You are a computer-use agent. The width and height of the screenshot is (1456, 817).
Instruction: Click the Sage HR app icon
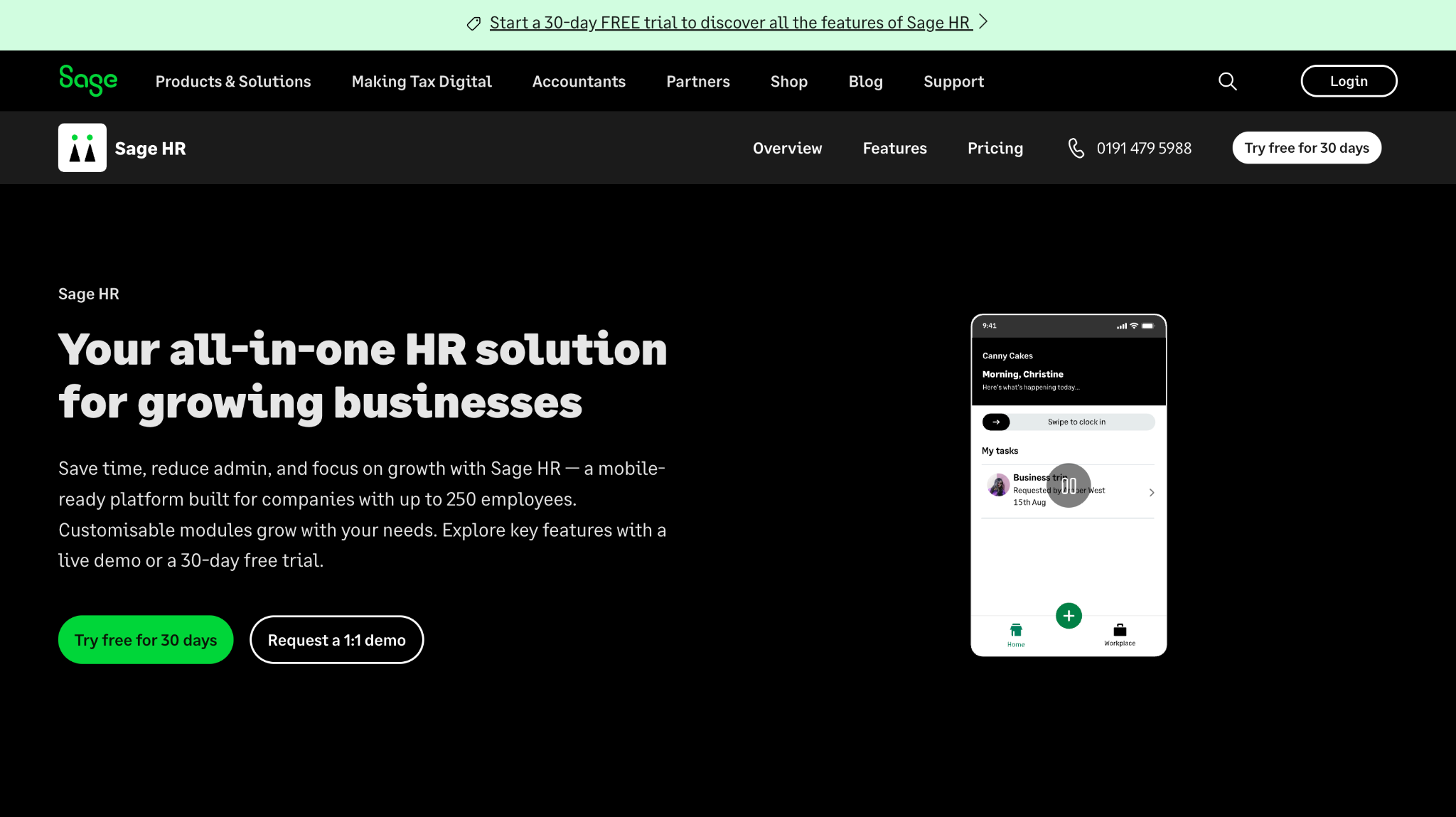click(x=82, y=147)
